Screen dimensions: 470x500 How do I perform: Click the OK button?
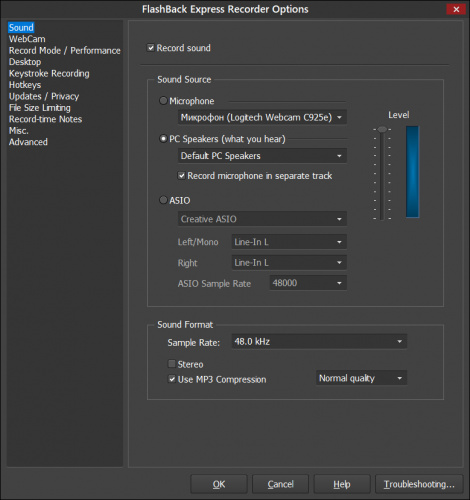[x=219, y=484]
